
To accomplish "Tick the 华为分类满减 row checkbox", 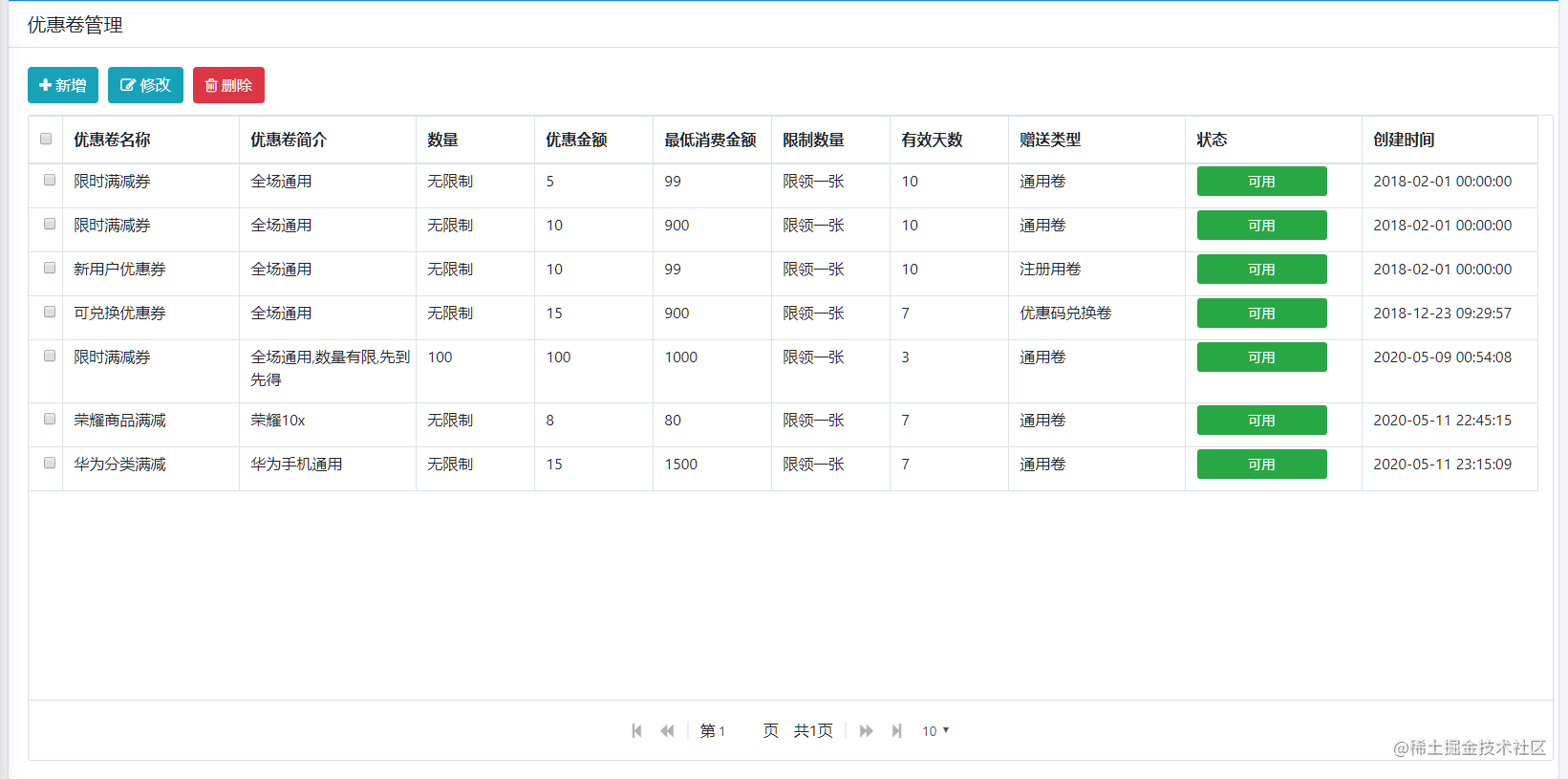I will [50, 463].
